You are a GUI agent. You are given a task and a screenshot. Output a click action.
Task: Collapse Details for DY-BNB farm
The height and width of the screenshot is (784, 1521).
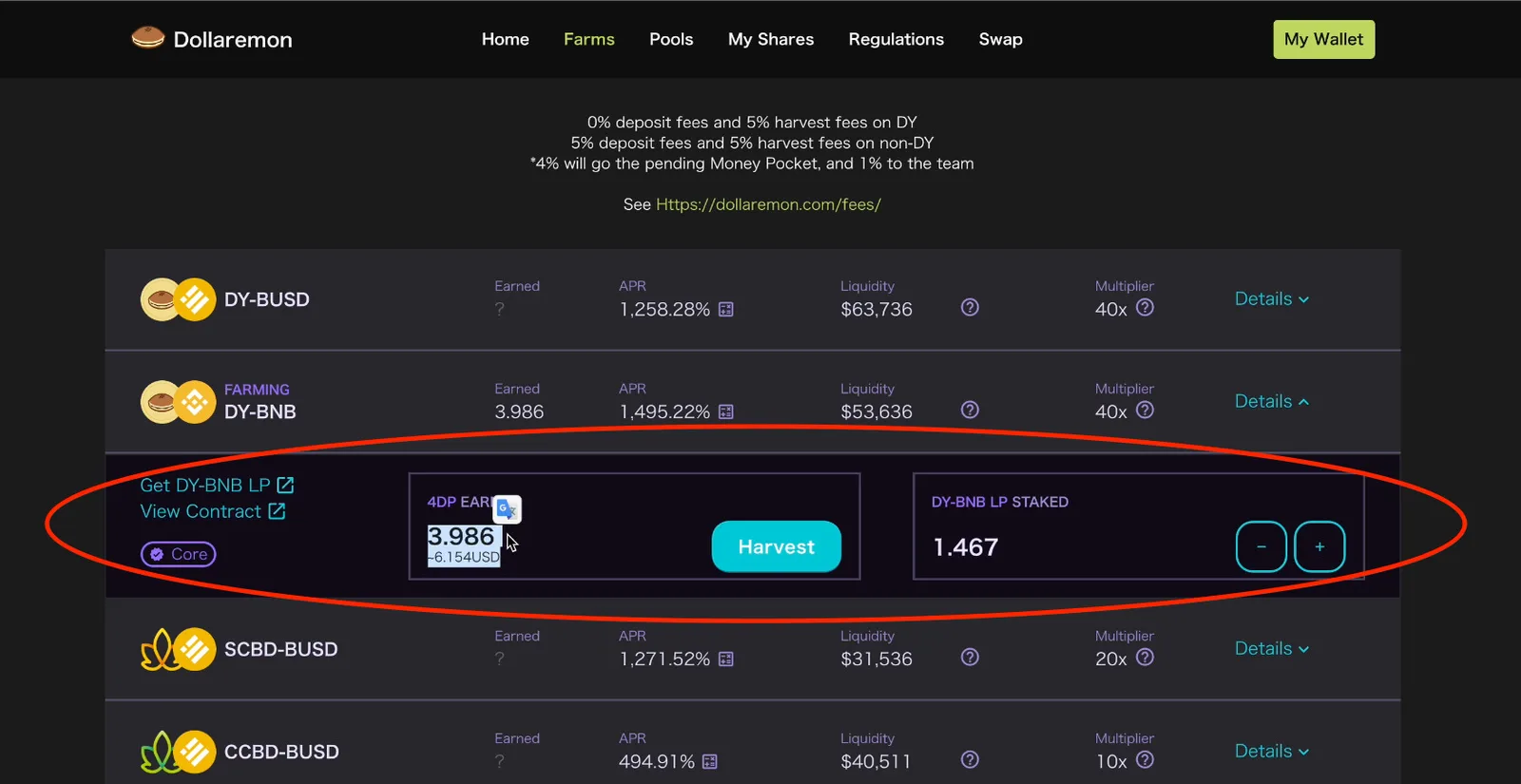pyautogui.click(x=1272, y=401)
